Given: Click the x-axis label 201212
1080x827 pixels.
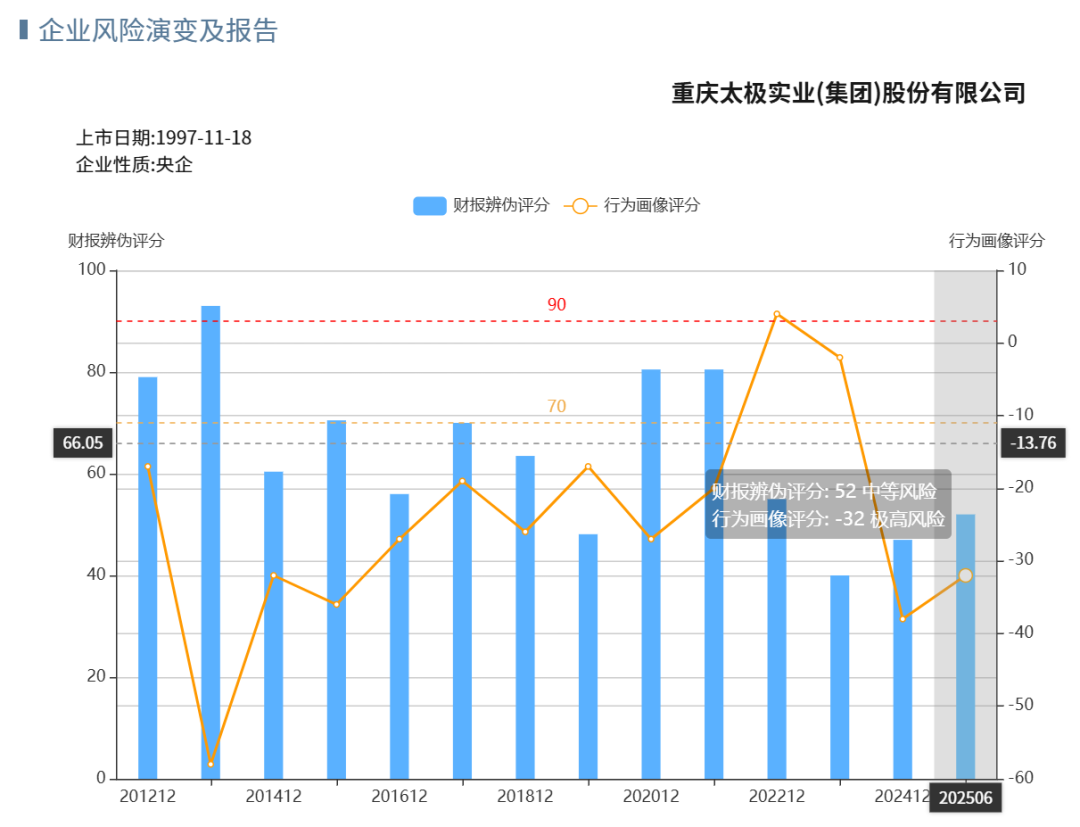Looking at the screenshot, I should click(147, 797).
